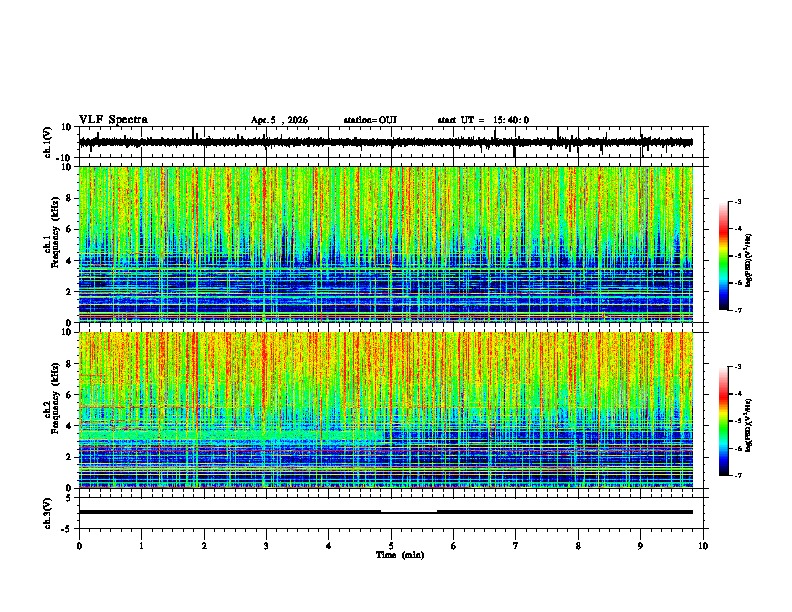
Task: Click the '5' tick on the time axis
Action: pyautogui.click(x=391, y=546)
